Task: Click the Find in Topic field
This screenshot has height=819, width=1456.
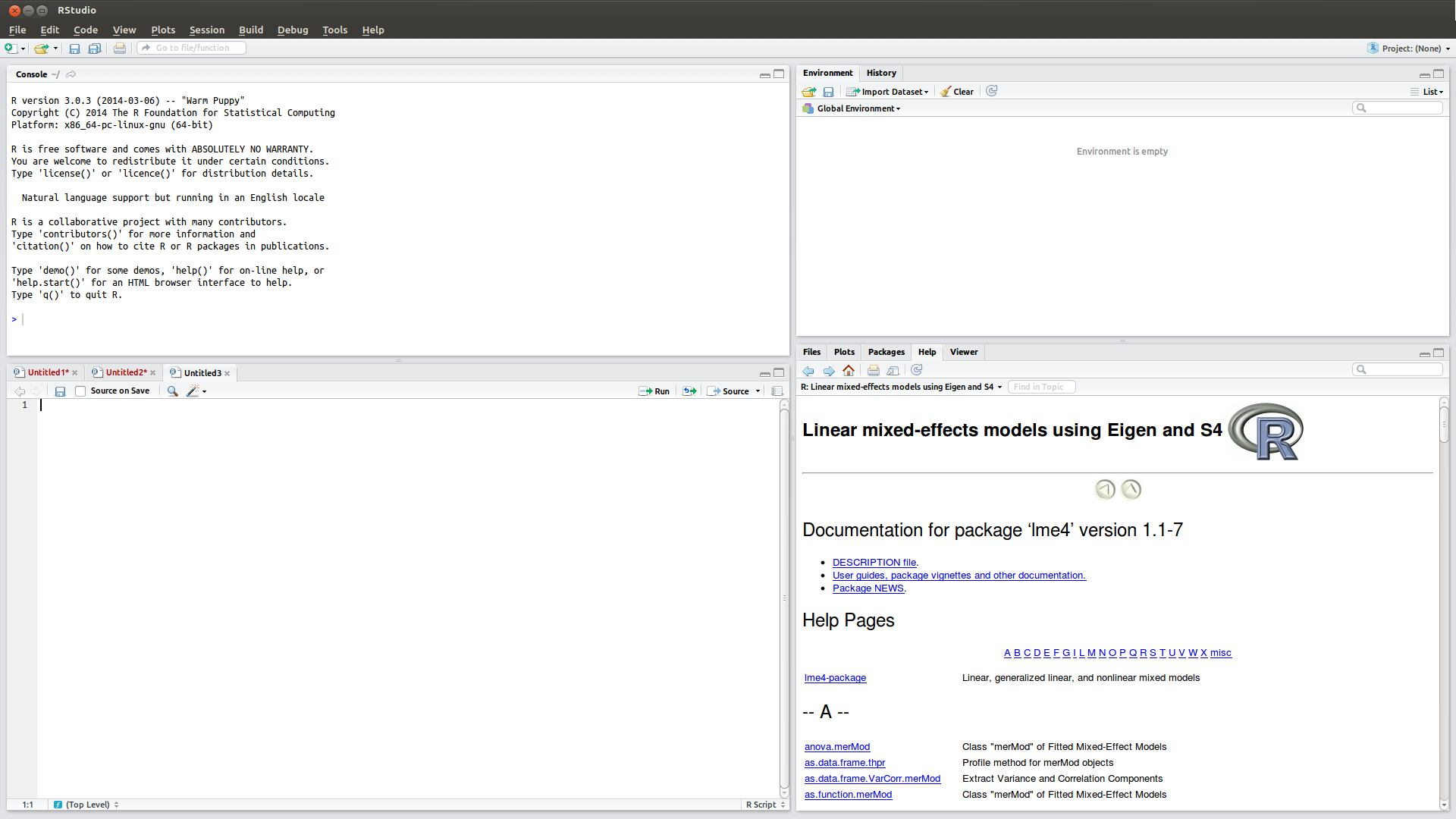Action: pyautogui.click(x=1041, y=387)
